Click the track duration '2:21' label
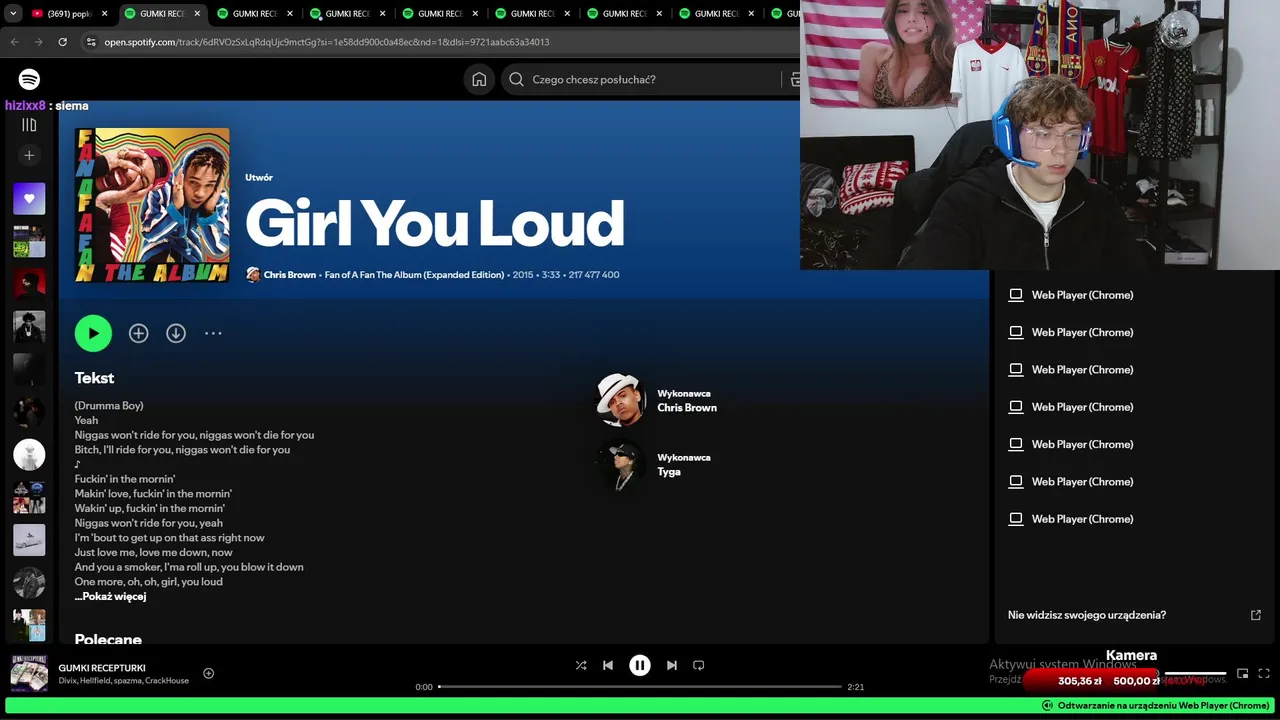The width and height of the screenshot is (1280, 720). point(855,687)
